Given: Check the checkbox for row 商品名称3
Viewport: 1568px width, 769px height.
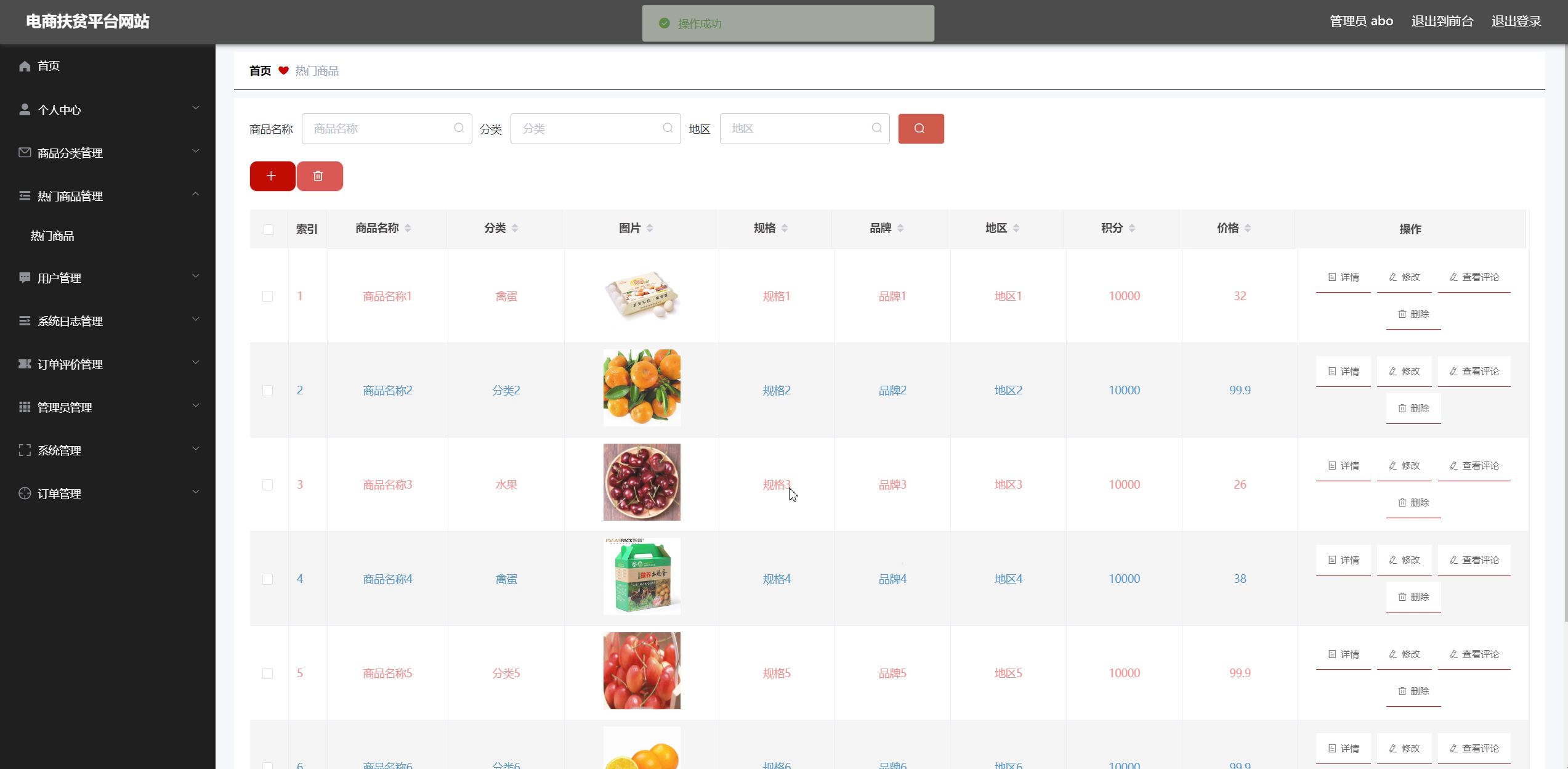Looking at the screenshot, I should click(267, 485).
